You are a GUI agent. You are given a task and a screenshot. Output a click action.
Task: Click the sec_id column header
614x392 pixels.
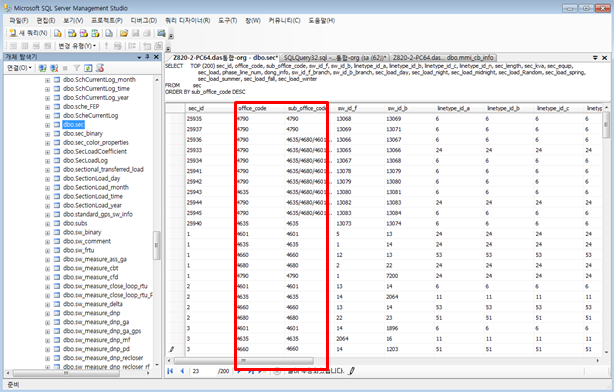[x=209, y=108]
